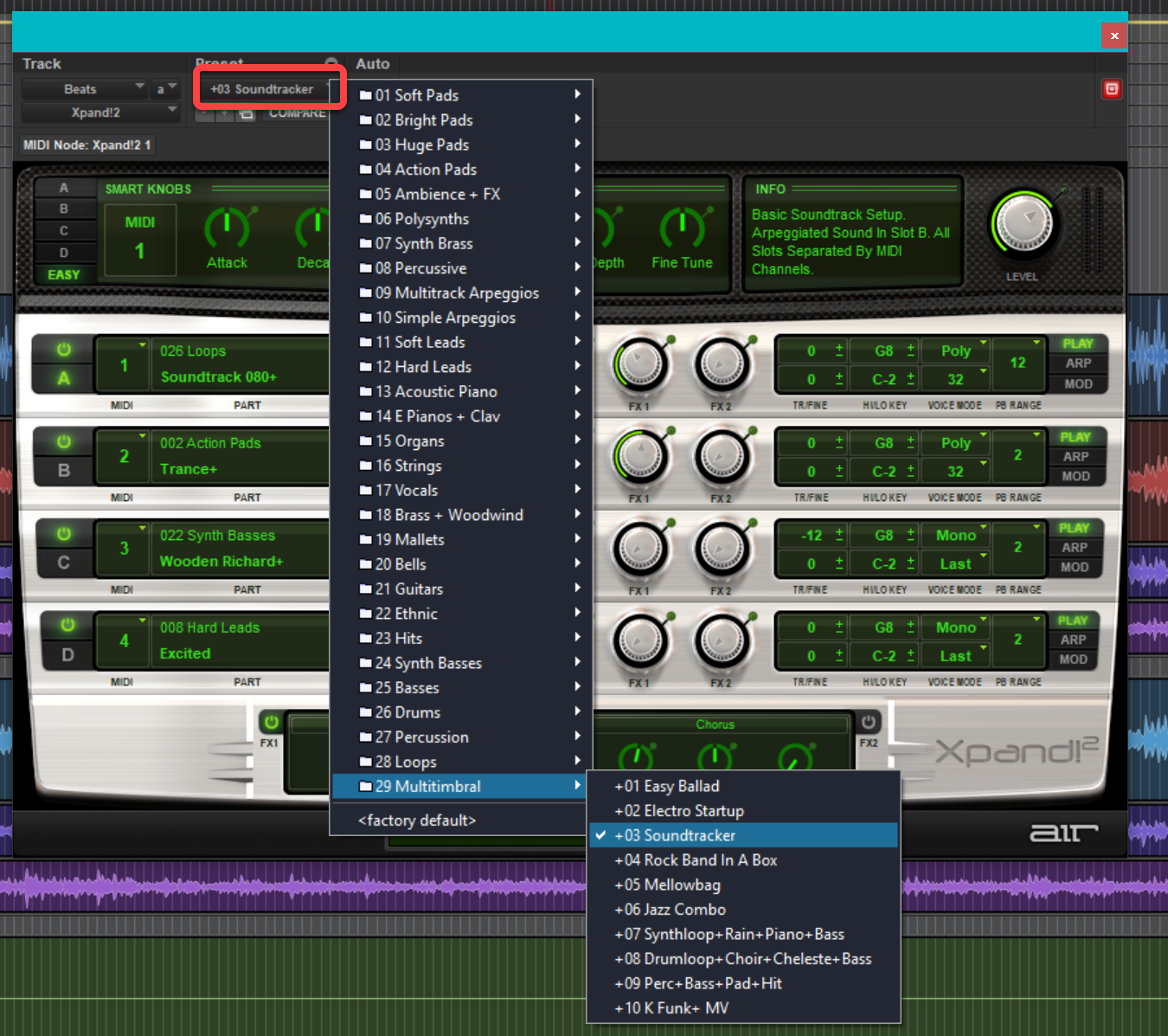Image resolution: width=1168 pixels, height=1036 pixels.
Task: Turn the master LEVEL knob
Action: click(x=1022, y=224)
